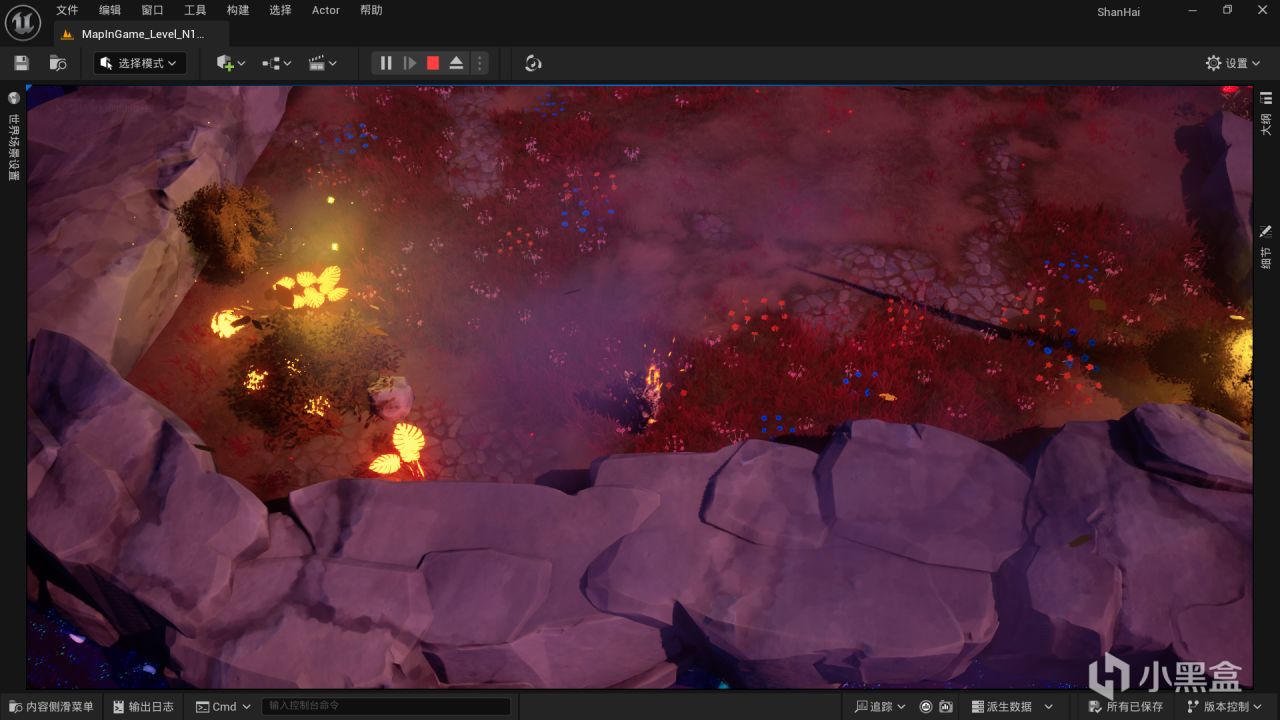The image size is (1280, 720).
Task: Click the 所有已保存 save status button
Action: (1125, 707)
